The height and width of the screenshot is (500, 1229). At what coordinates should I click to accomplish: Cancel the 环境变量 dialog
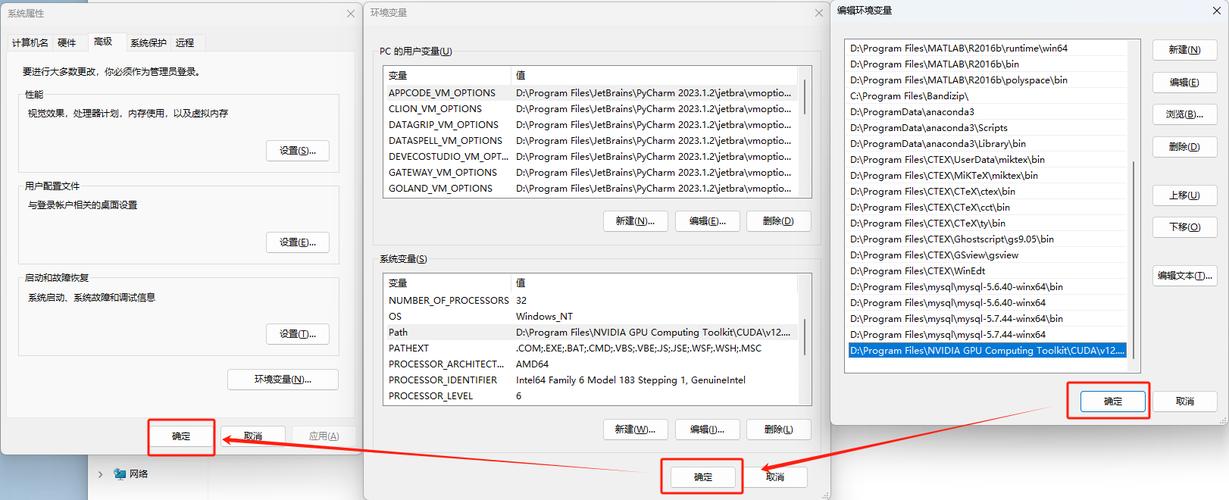coord(775,477)
